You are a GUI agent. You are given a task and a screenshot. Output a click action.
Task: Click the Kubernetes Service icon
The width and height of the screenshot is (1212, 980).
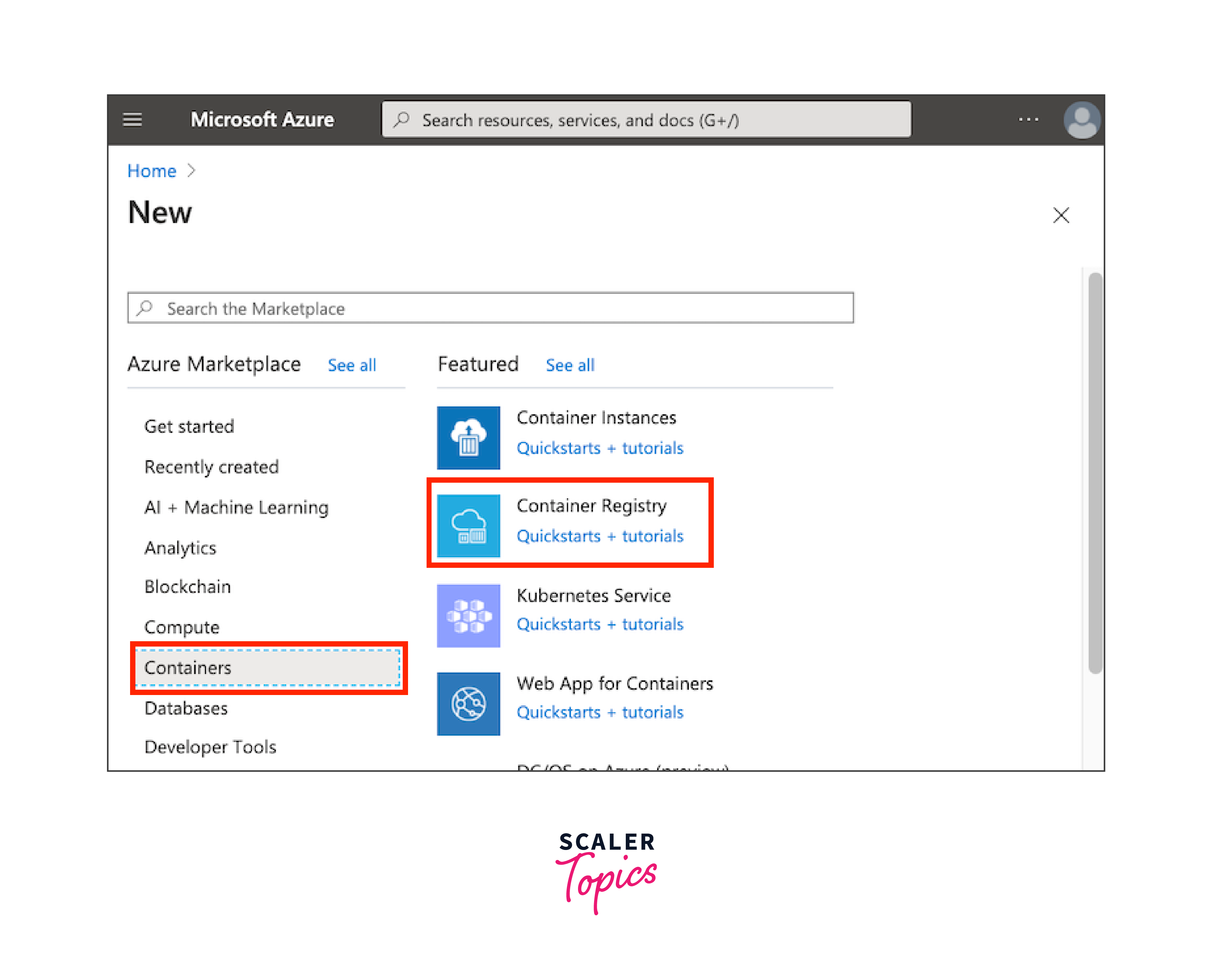coord(468,615)
